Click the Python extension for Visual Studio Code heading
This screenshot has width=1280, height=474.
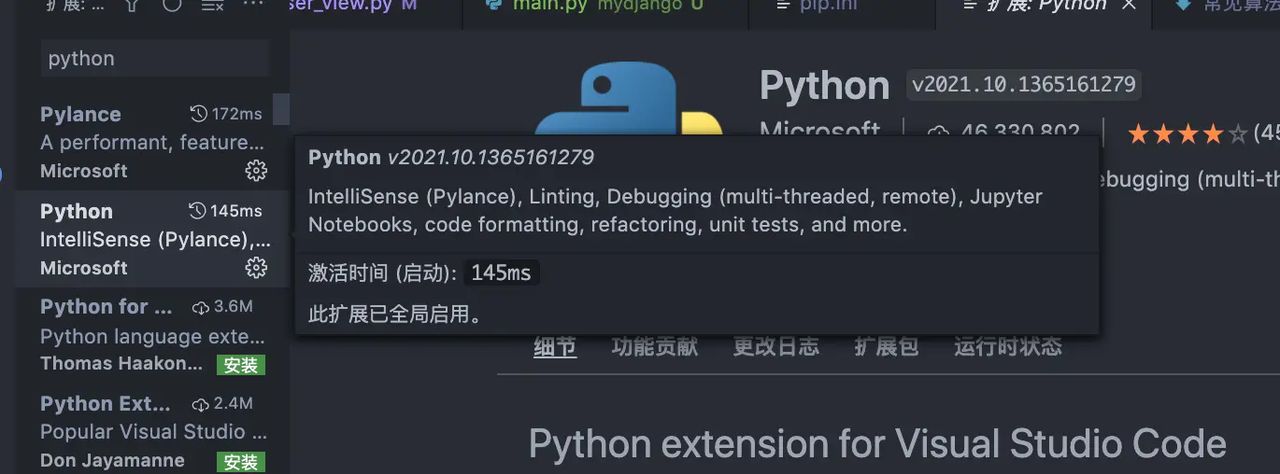tap(877, 442)
